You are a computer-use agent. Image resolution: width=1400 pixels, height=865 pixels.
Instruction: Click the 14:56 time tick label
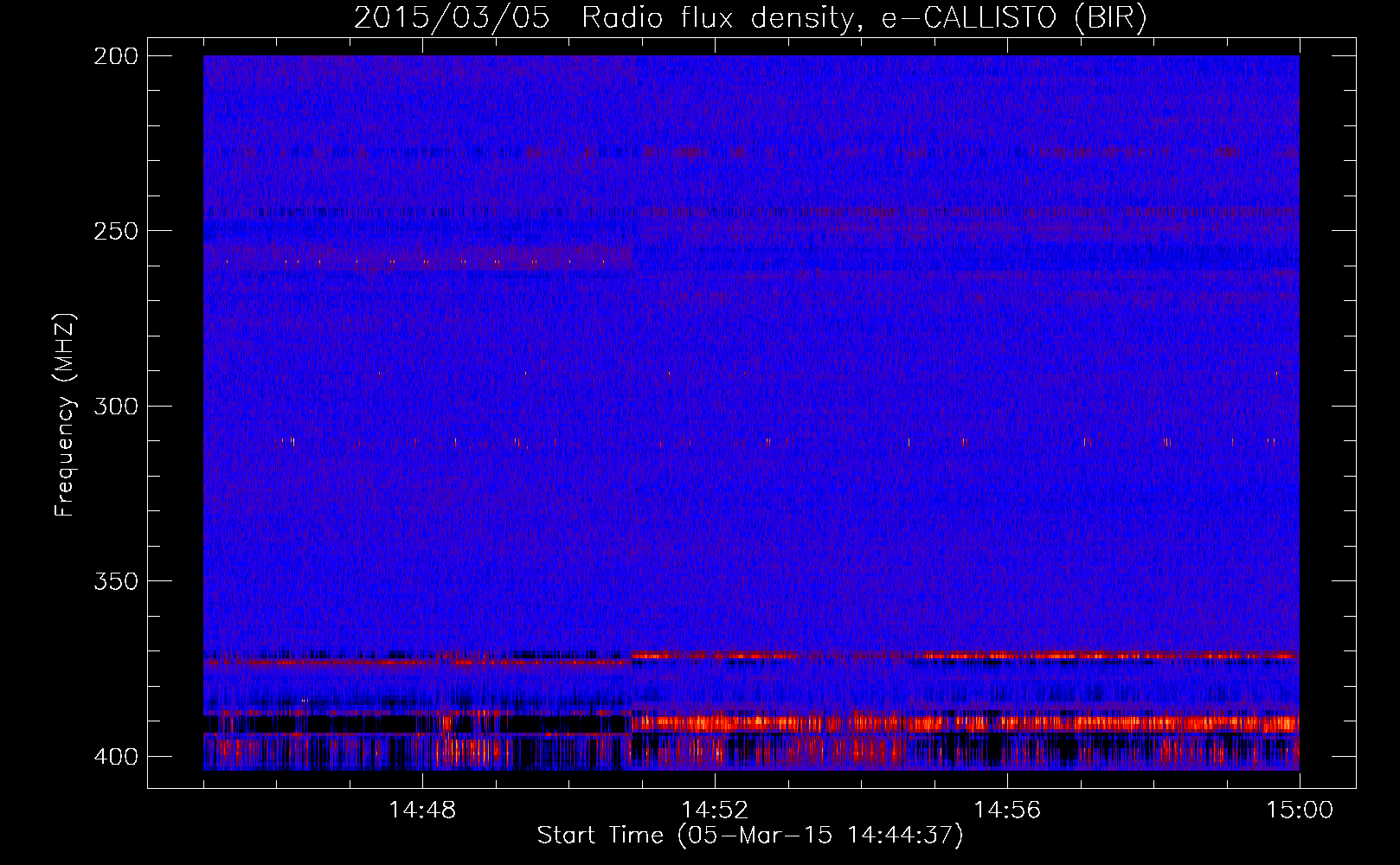coord(1007,811)
